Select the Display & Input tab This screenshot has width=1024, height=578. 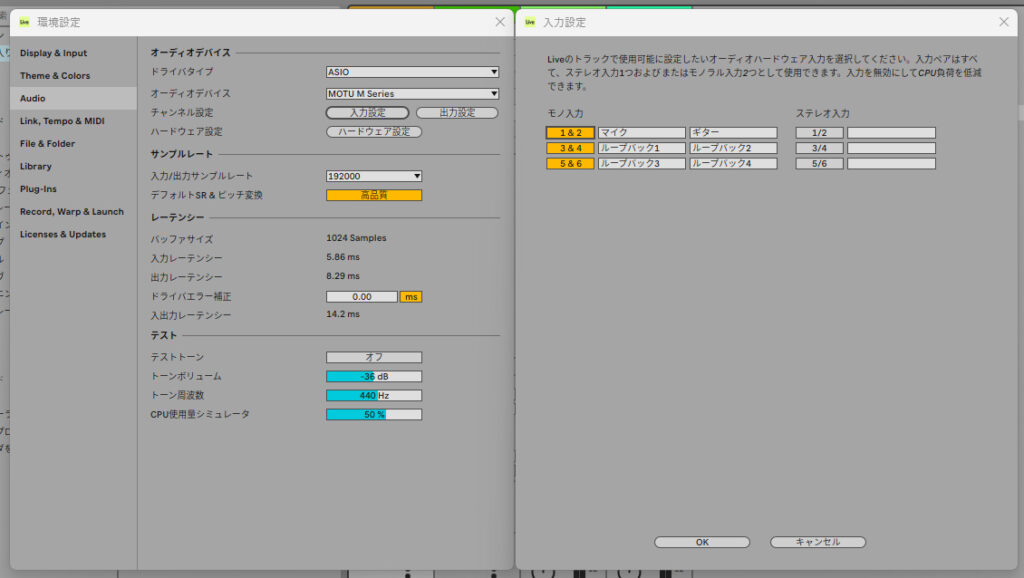coord(53,53)
